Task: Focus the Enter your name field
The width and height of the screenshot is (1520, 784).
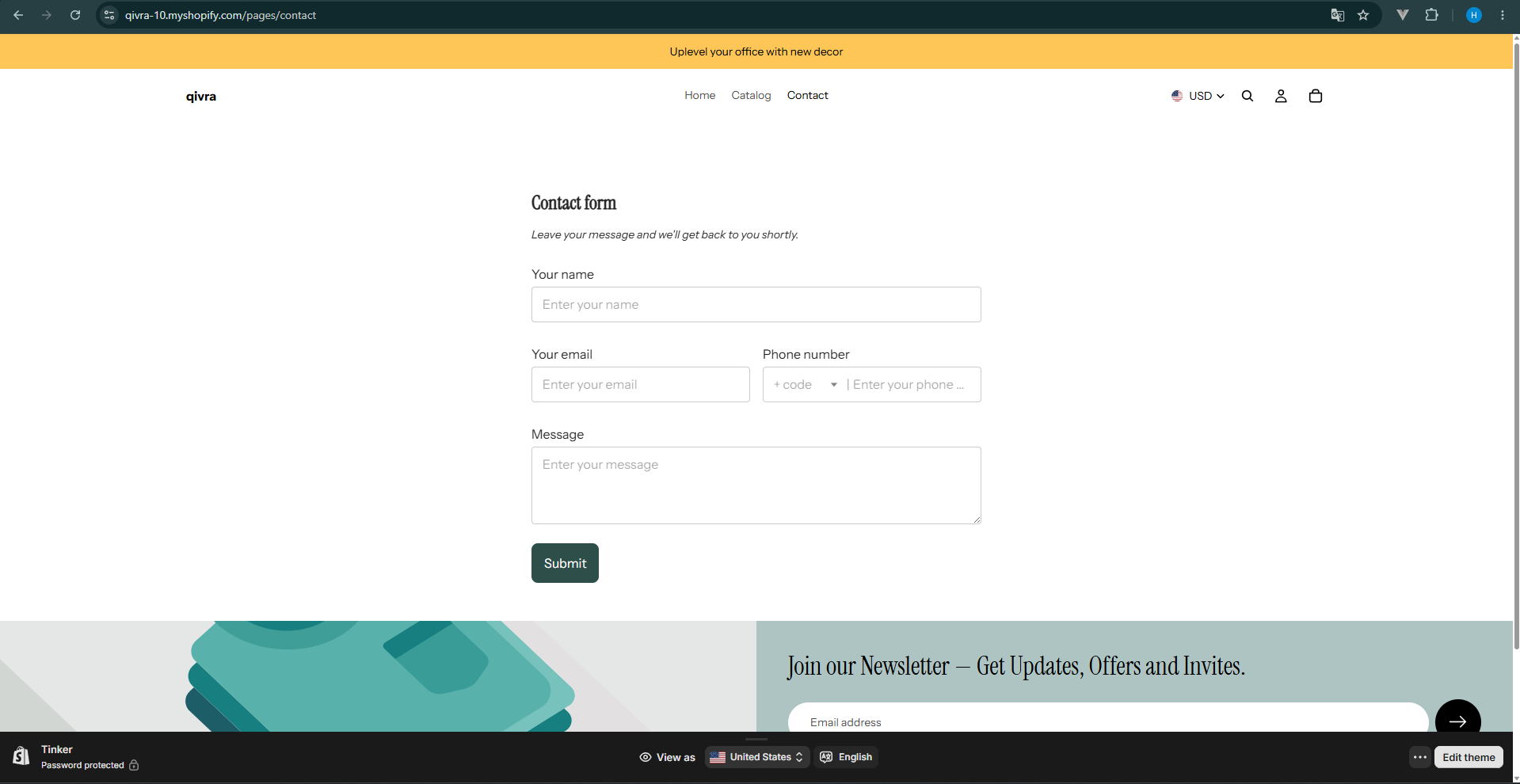Action: coord(756,305)
